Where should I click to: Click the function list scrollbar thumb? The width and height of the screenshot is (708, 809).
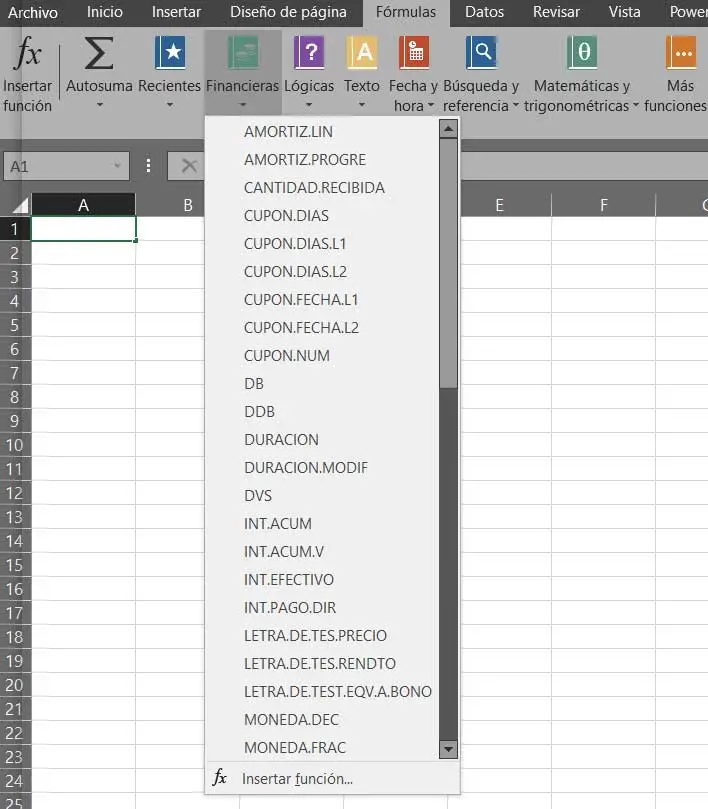(x=448, y=263)
